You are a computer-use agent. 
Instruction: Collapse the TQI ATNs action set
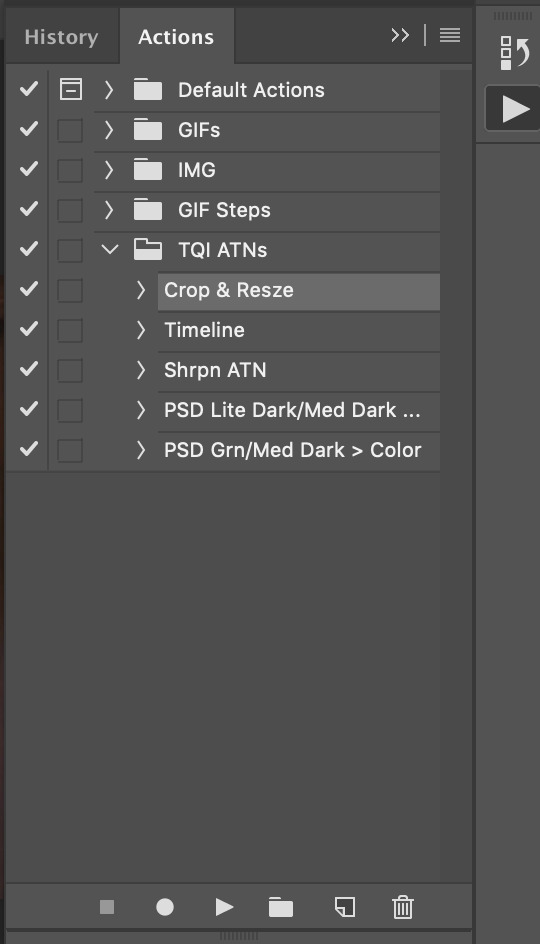point(110,249)
